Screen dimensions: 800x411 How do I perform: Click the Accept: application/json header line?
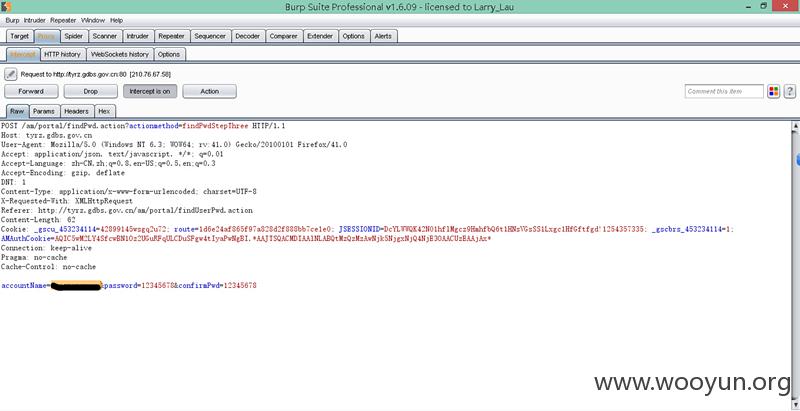tap(112, 154)
